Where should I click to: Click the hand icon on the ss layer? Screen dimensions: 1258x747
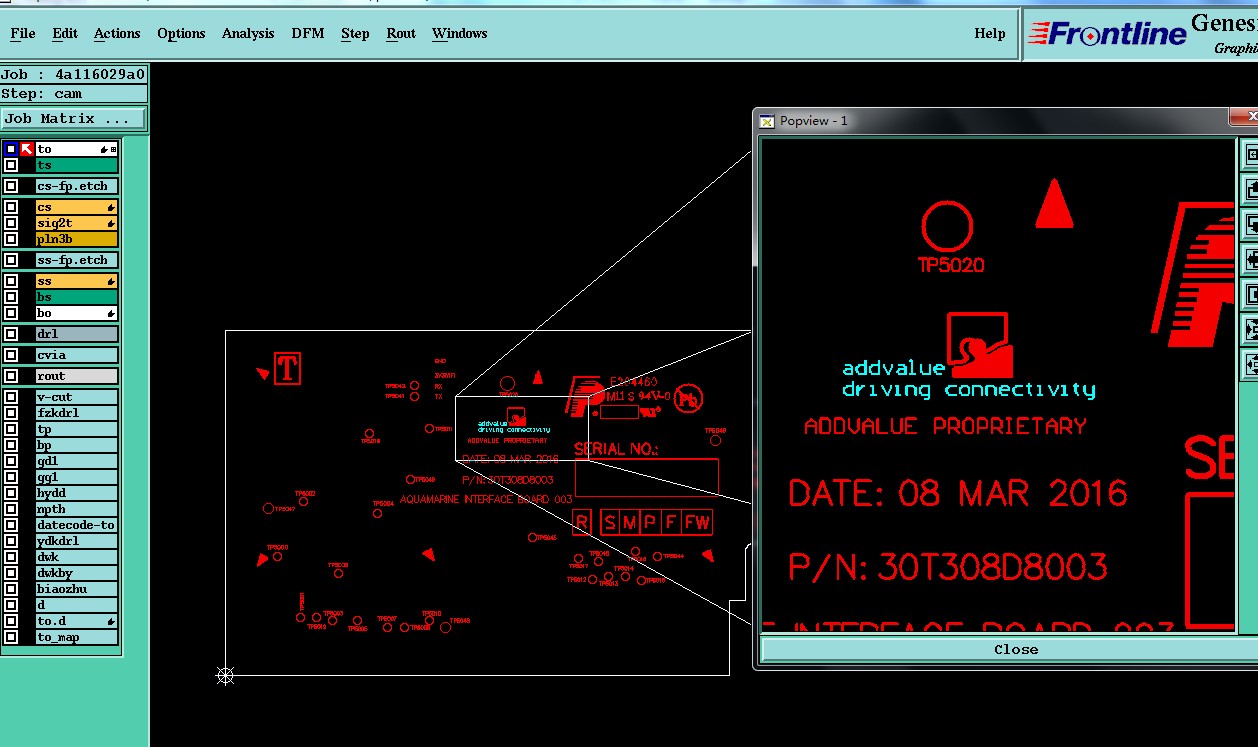click(112, 281)
